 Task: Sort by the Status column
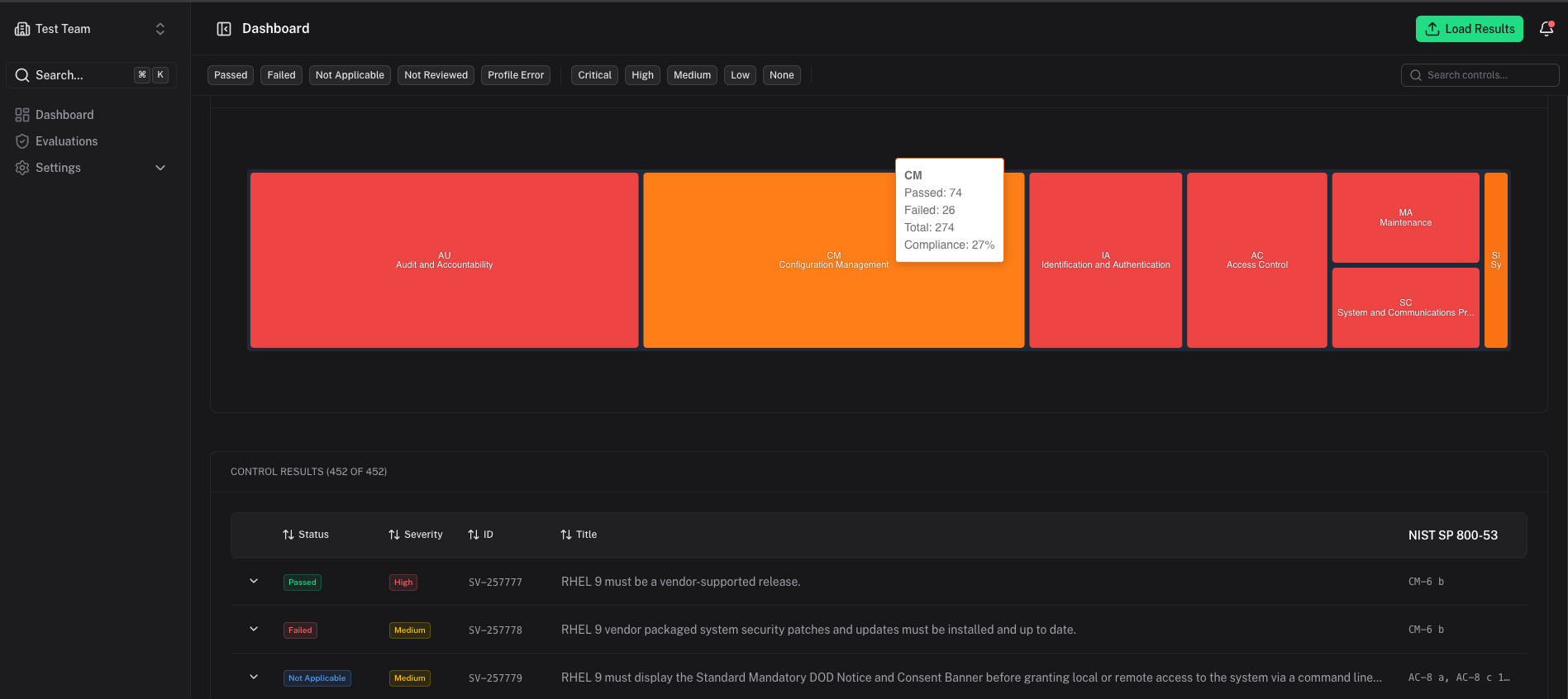[x=306, y=535]
